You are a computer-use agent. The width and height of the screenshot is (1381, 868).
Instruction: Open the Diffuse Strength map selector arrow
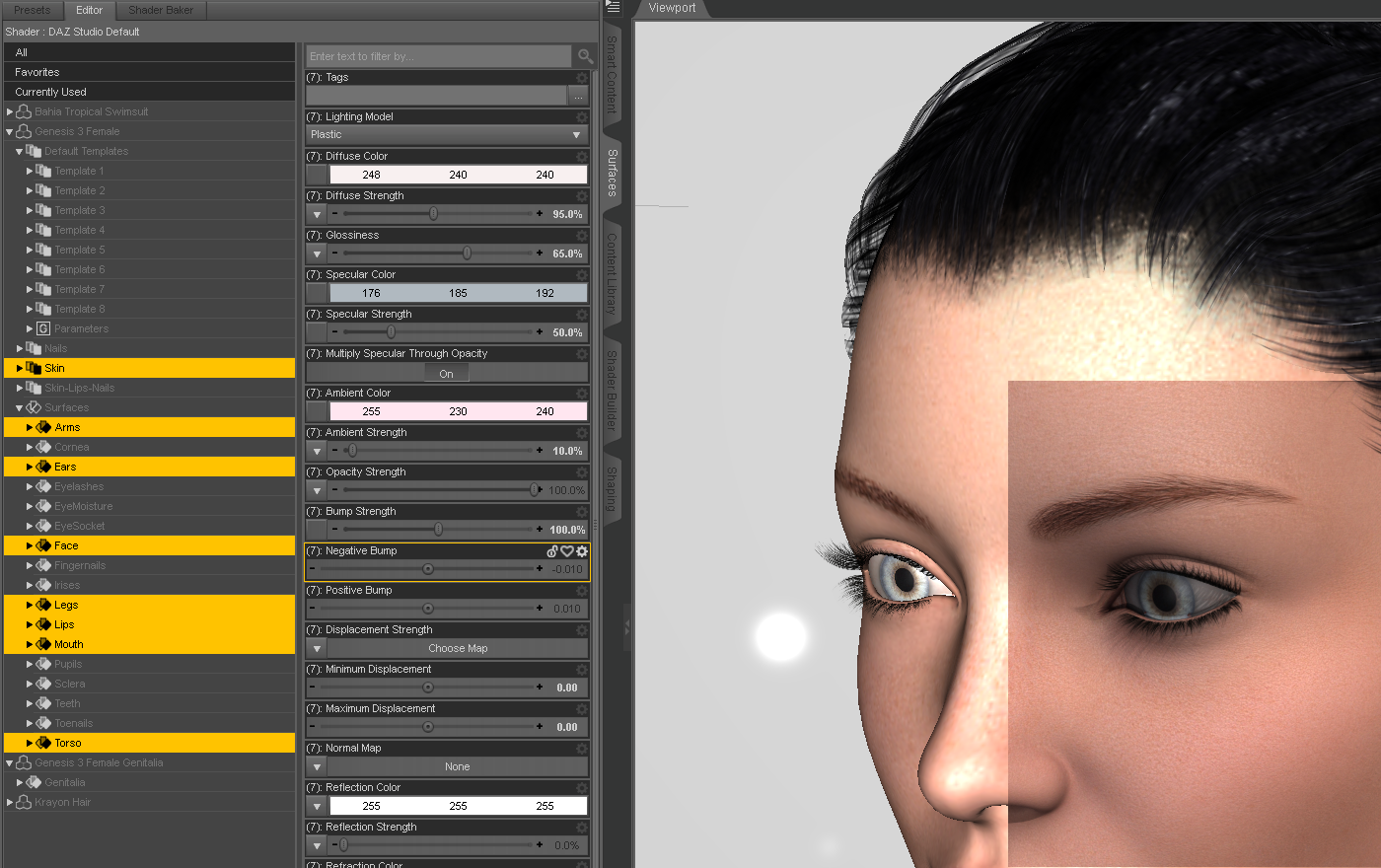(x=317, y=214)
